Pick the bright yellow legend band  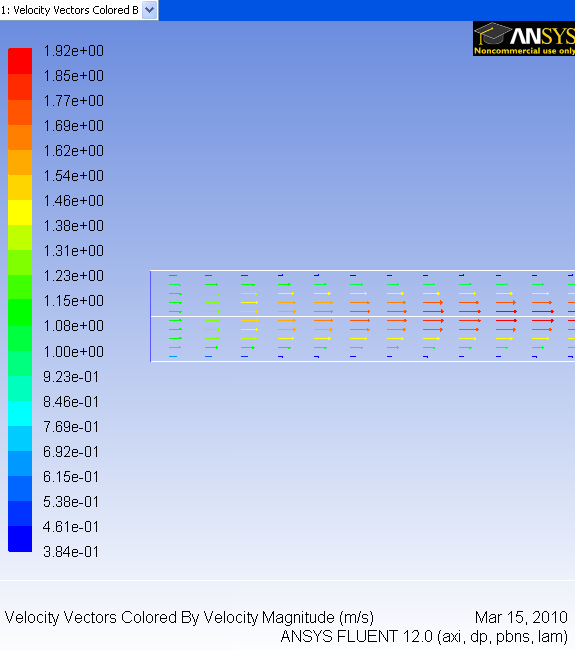(20, 212)
